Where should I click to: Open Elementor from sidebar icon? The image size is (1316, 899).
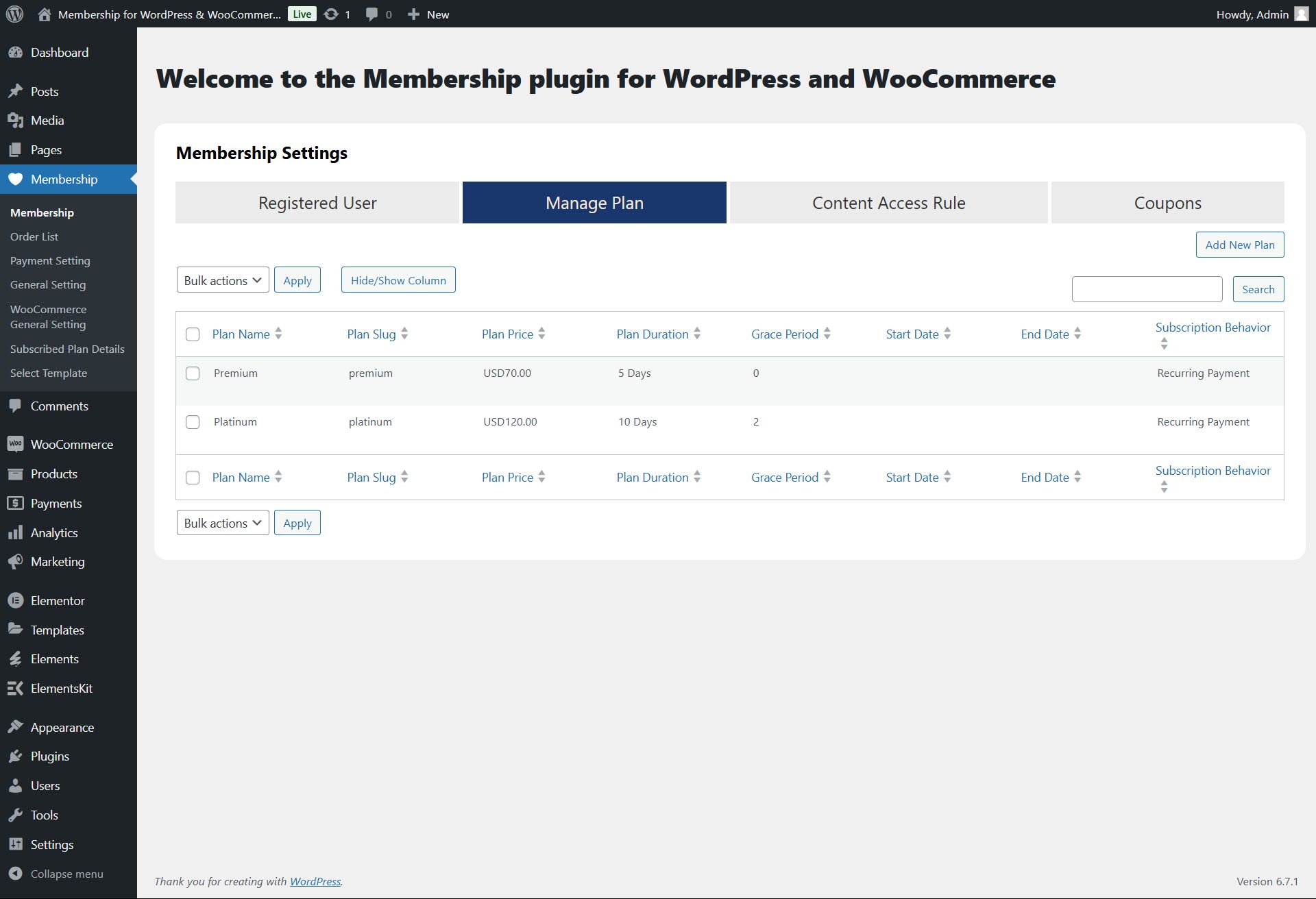click(15, 600)
